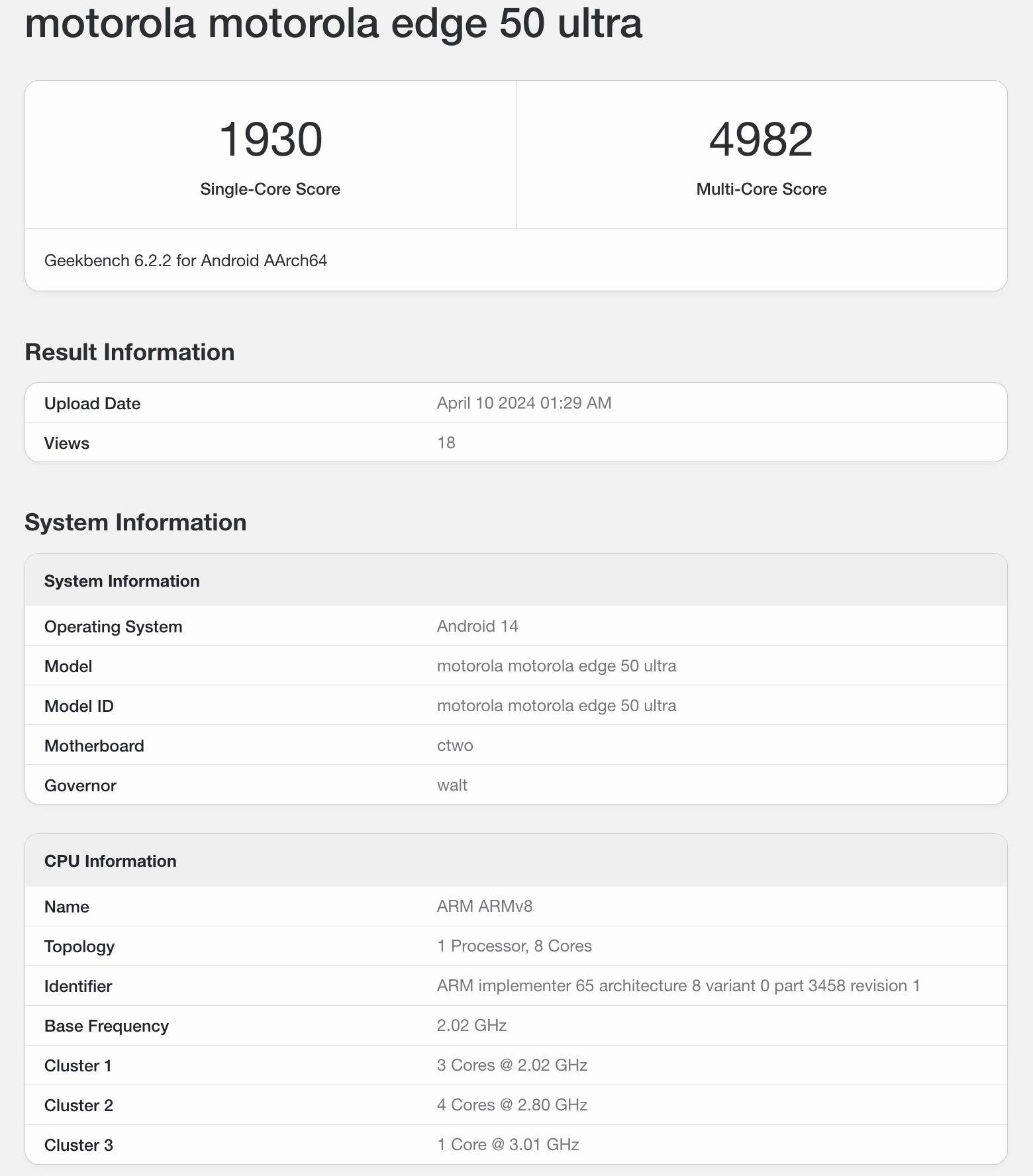The width and height of the screenshot is (1033, 1176).
Task: Click the multi-core score value 4982
Action: tap(761, 140)
